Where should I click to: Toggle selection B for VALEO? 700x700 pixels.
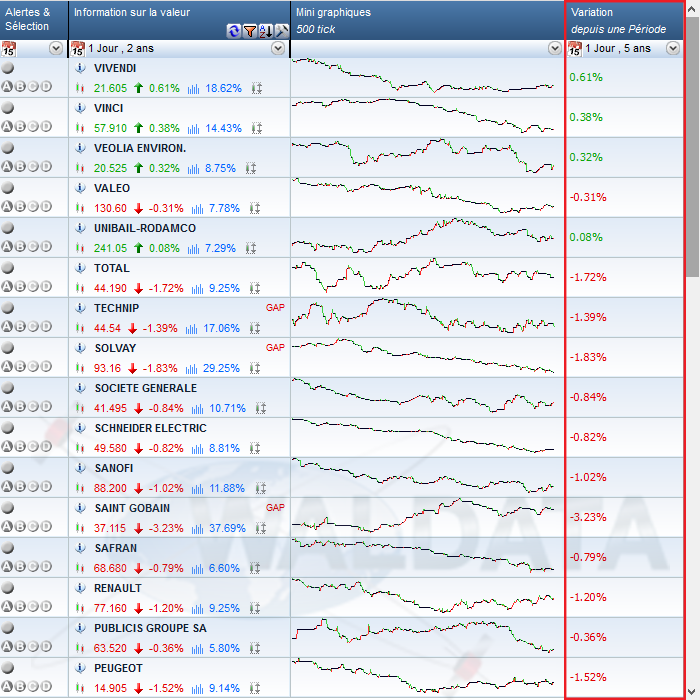coord(20,206)
